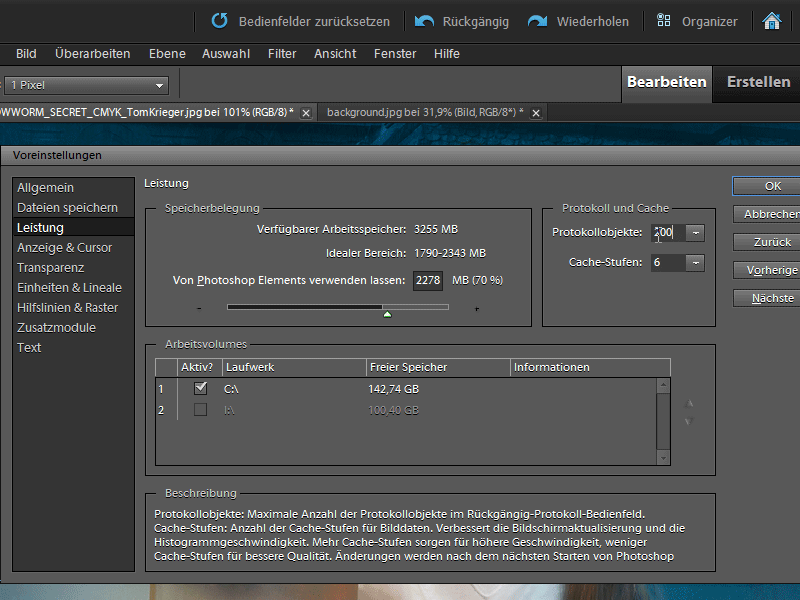Screen dimensions: 800x600
Task: Select the 142,74 GB free space cell
Action: [x=393, y=389]
